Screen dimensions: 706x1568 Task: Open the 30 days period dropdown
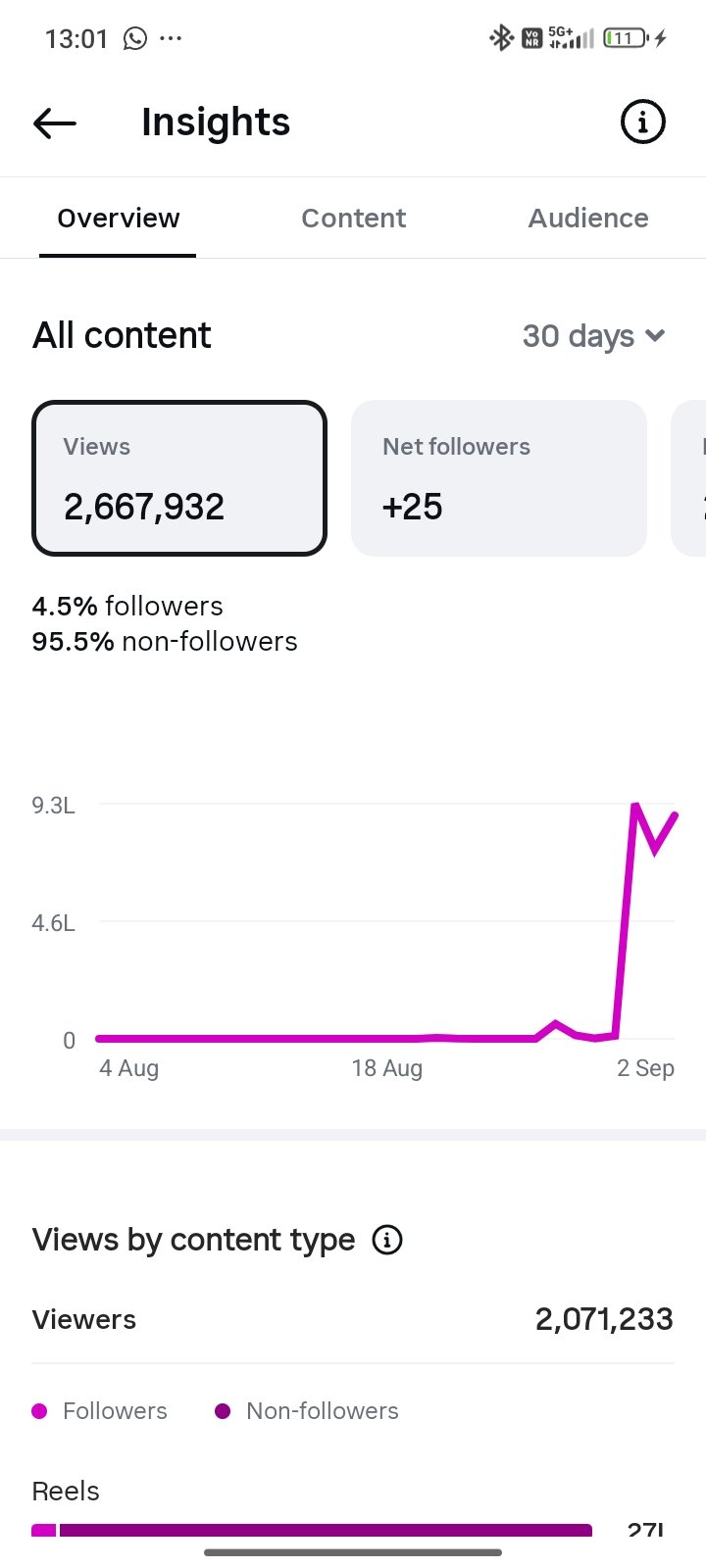click(x=594, y=336)
